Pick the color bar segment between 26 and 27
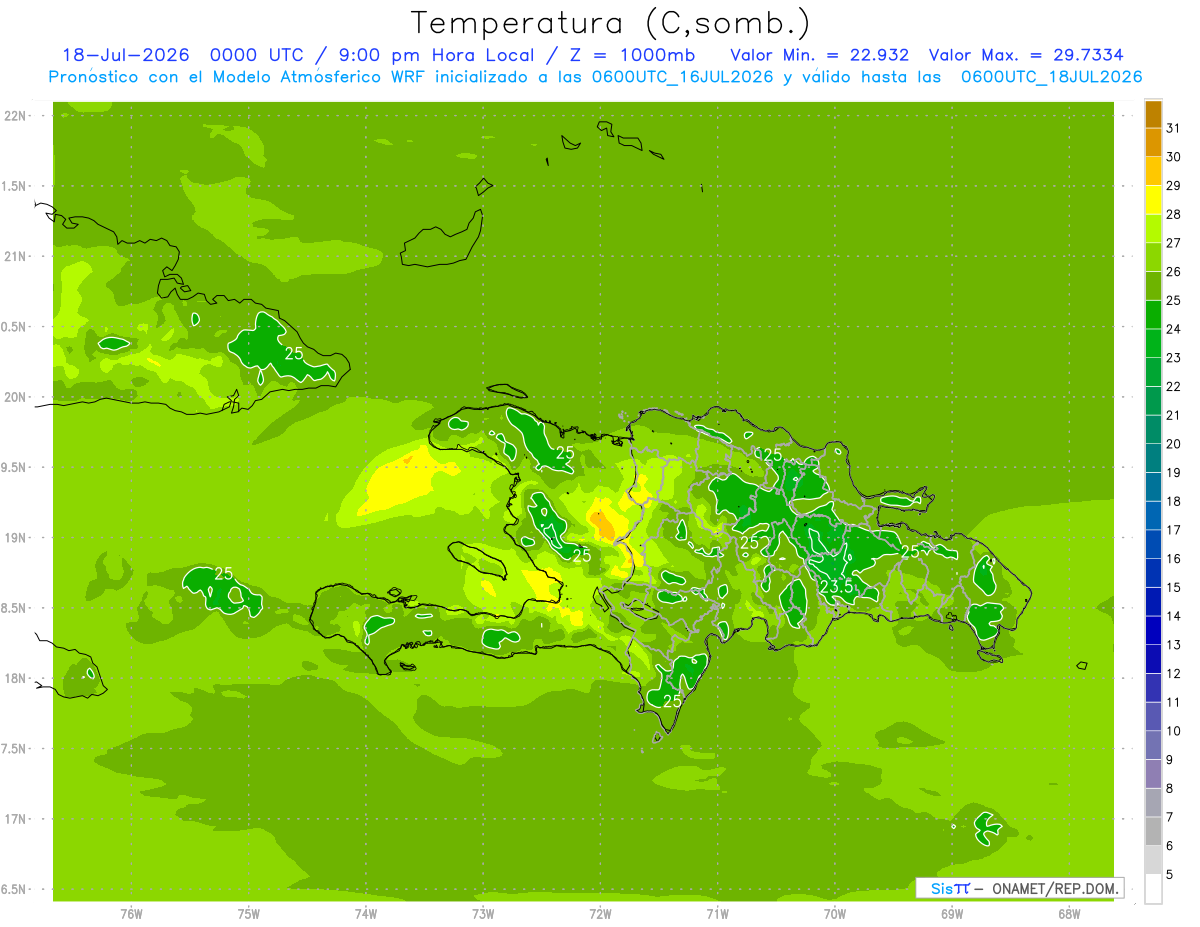 click(1153, 257)
